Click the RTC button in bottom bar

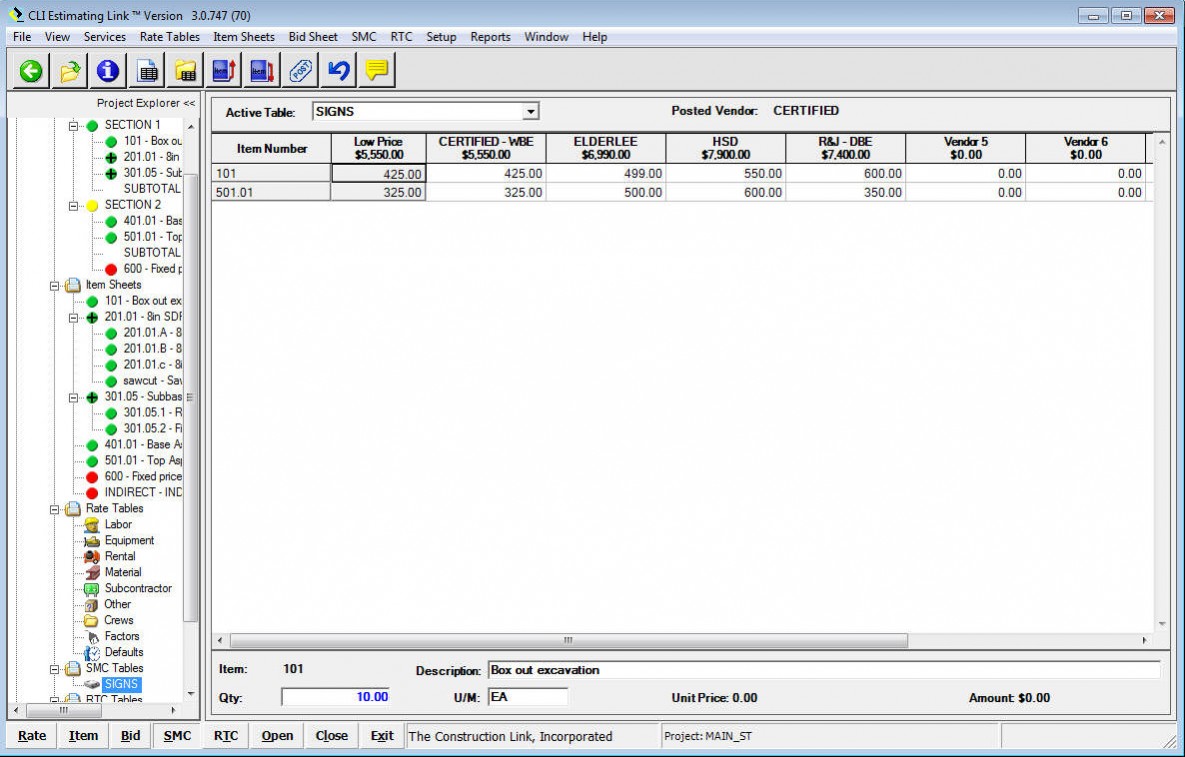(226, 736)
